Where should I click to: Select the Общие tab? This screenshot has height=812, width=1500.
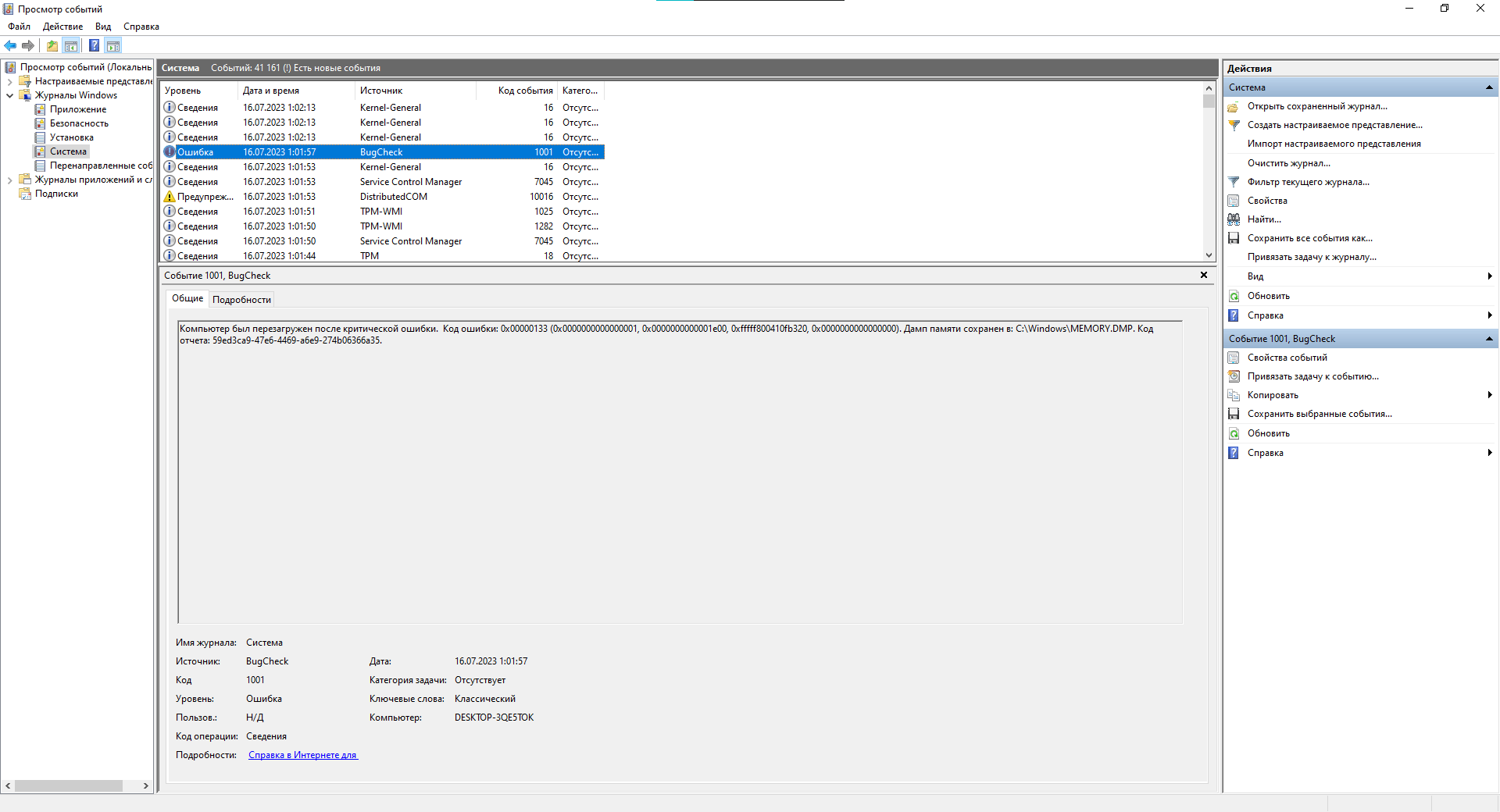pos(187,298)
